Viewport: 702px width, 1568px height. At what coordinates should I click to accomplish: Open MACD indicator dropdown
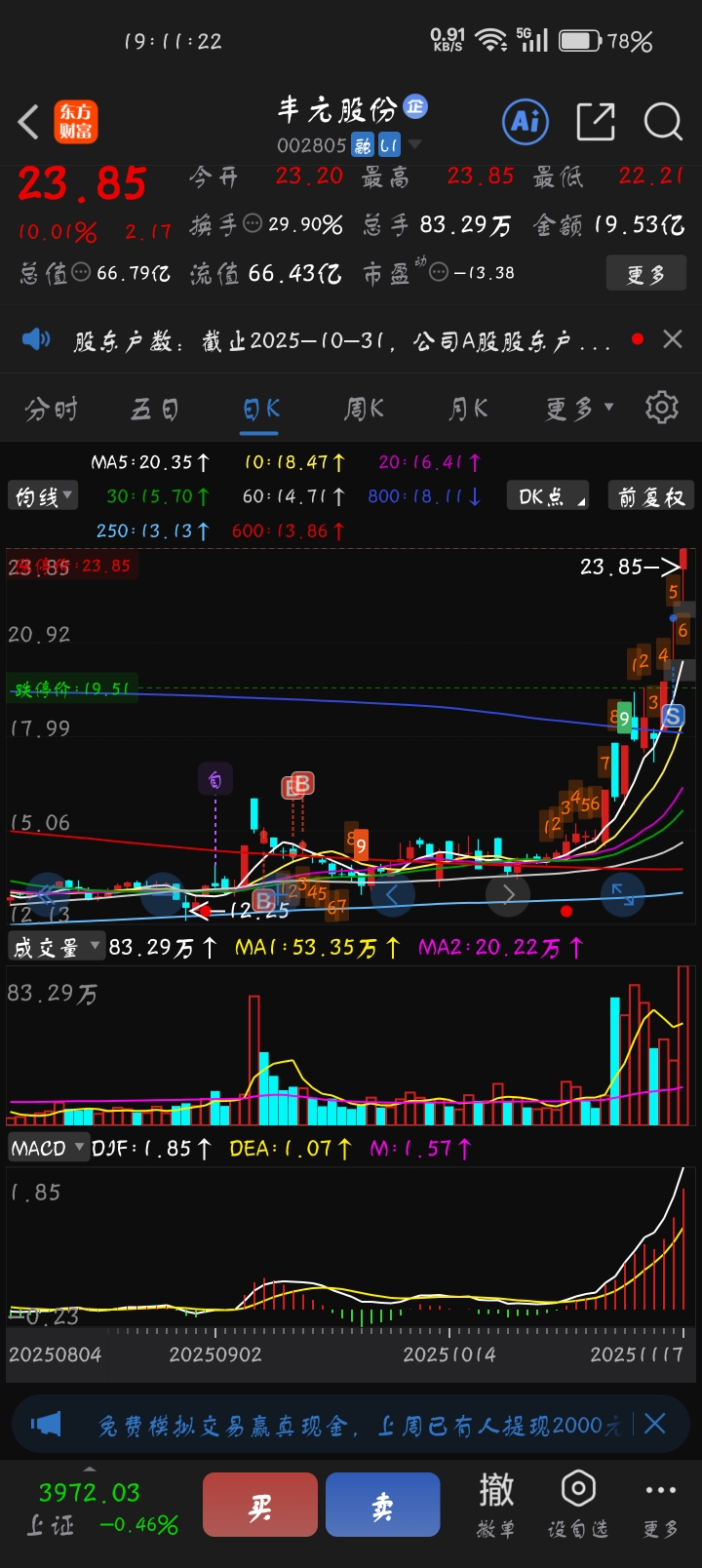coord(48,1149)
